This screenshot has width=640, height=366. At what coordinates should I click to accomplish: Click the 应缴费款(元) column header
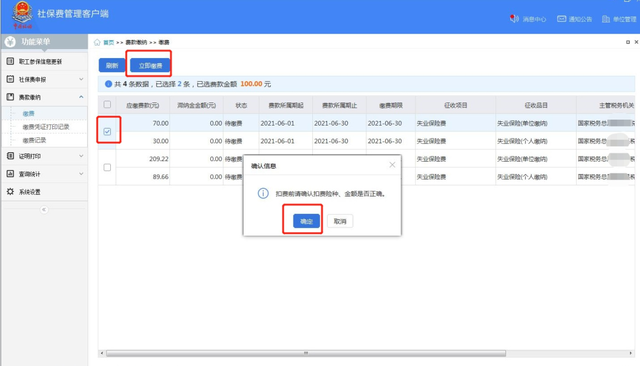(x=142, y=105)
